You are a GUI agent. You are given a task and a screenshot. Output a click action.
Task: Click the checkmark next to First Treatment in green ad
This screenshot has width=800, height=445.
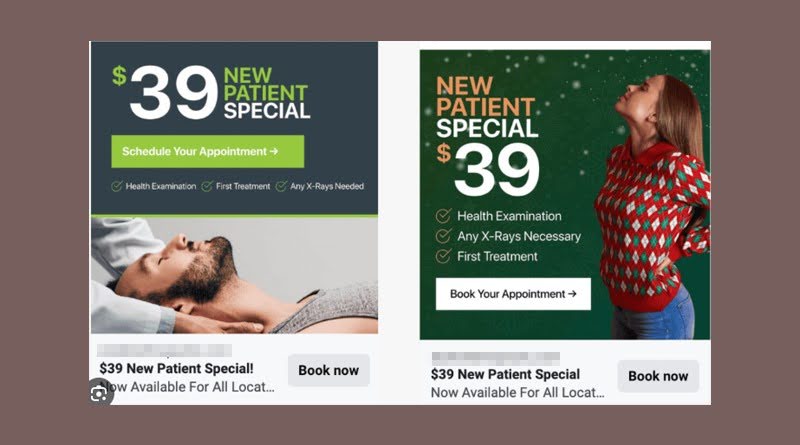click(443, 256)
